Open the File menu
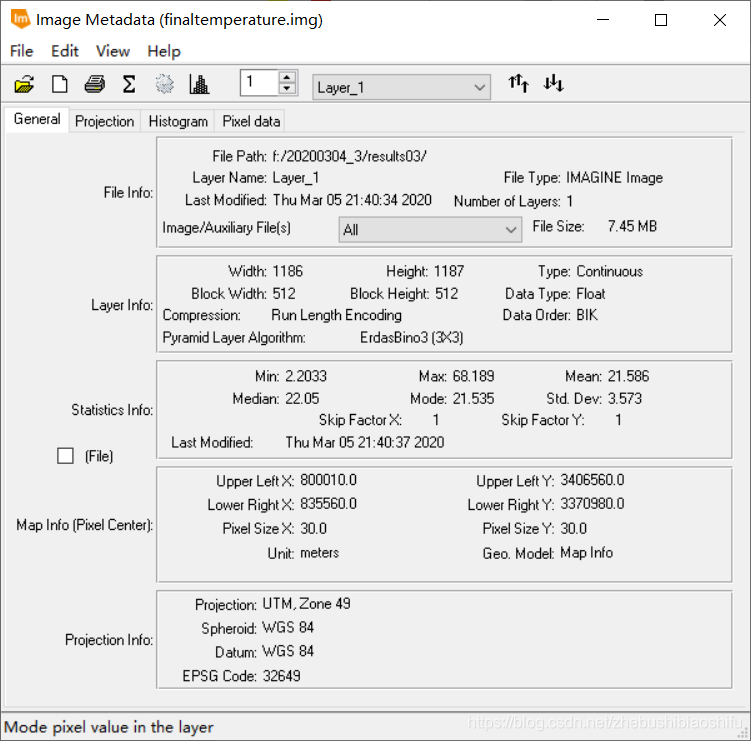This screenshot has width=751, height=741. (x=22, y=51)
